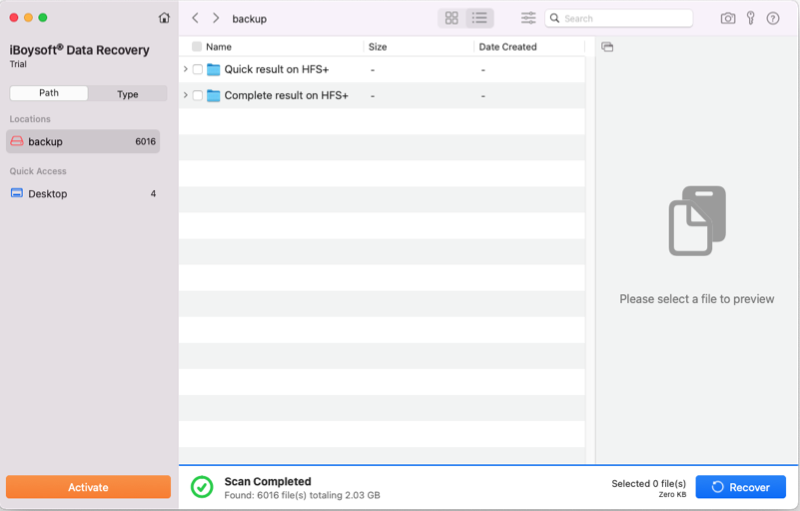Click the Home icon in sidebar

[164, 18]
